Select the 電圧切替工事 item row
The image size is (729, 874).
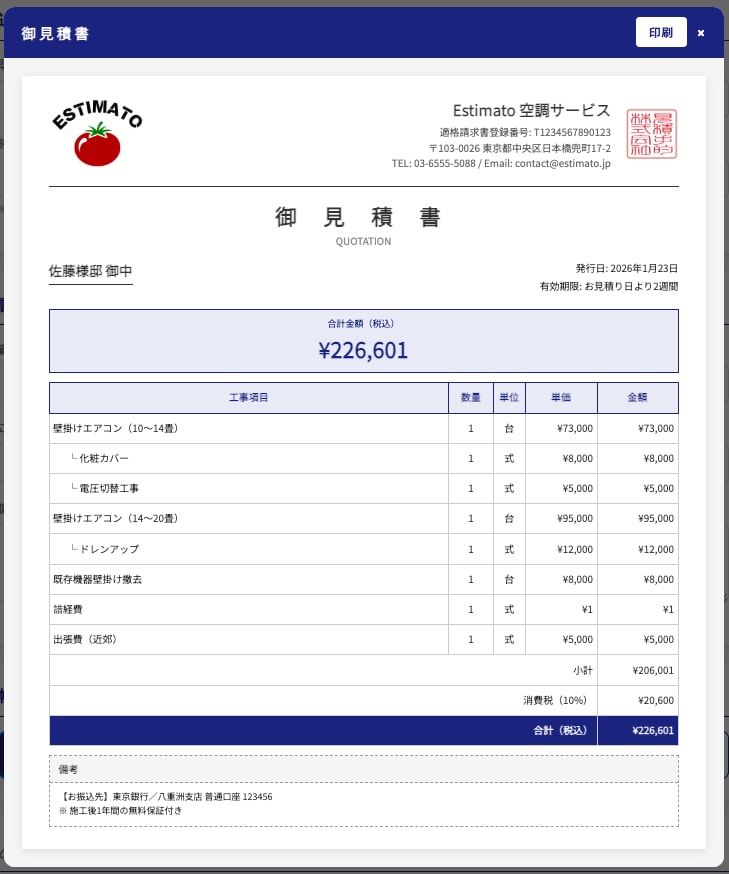tap(364, 489)
